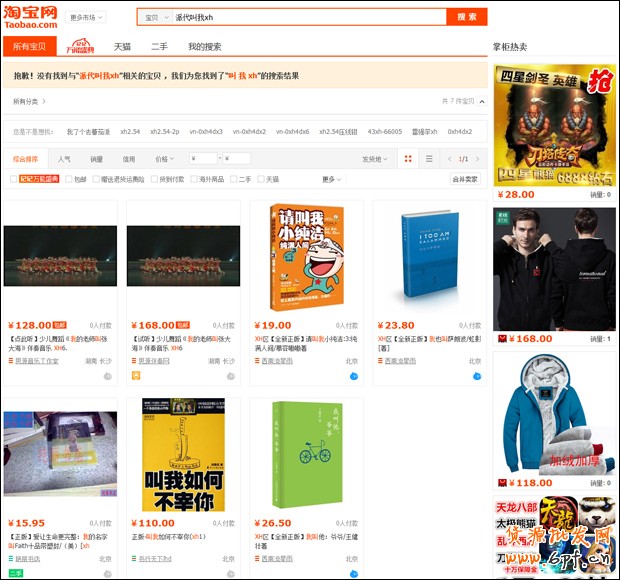620x580 pixels.
Task: Switch to grid view layout
Action: click(x=408, y=159)
